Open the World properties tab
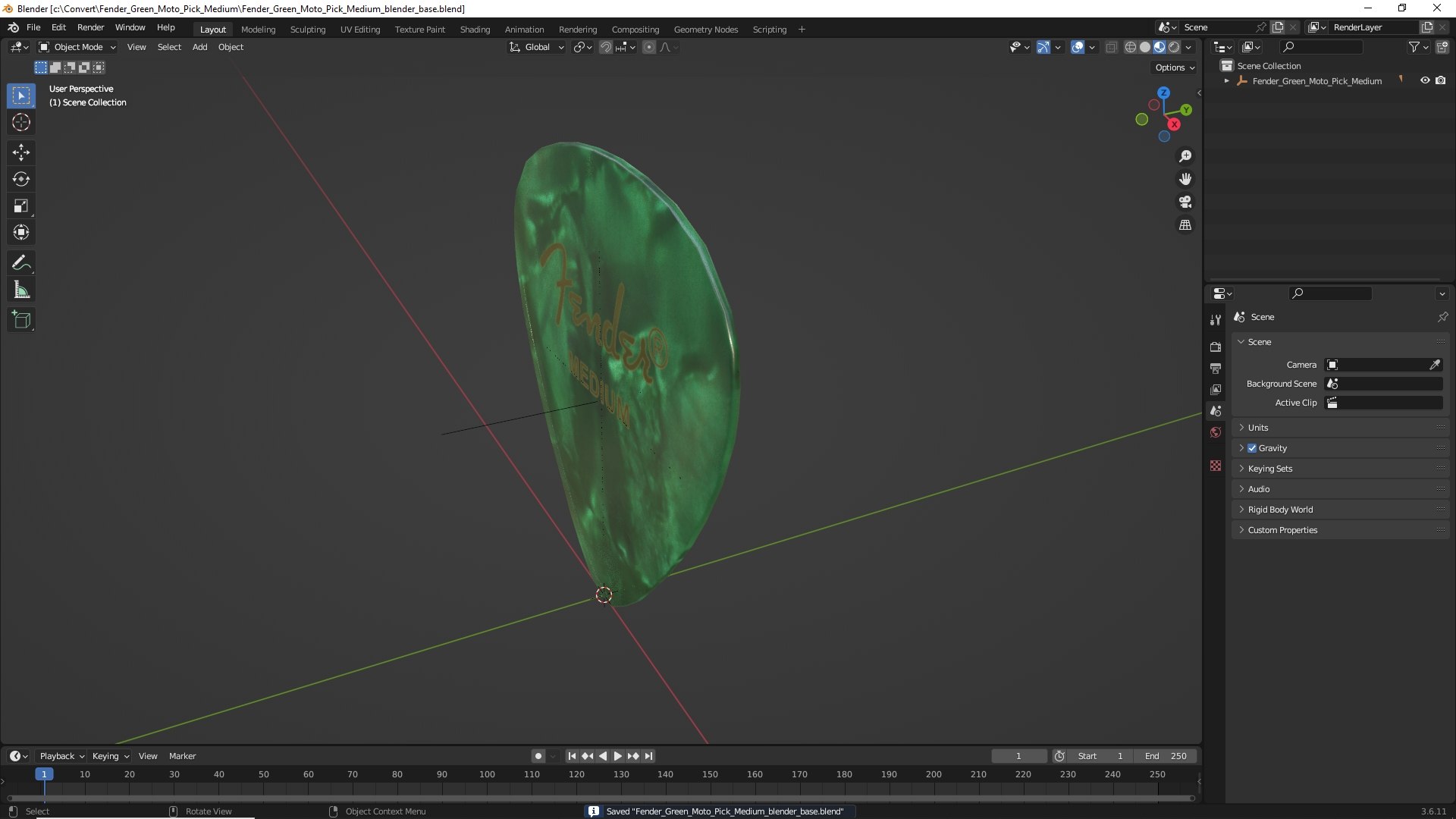 tap(1216, 432)
